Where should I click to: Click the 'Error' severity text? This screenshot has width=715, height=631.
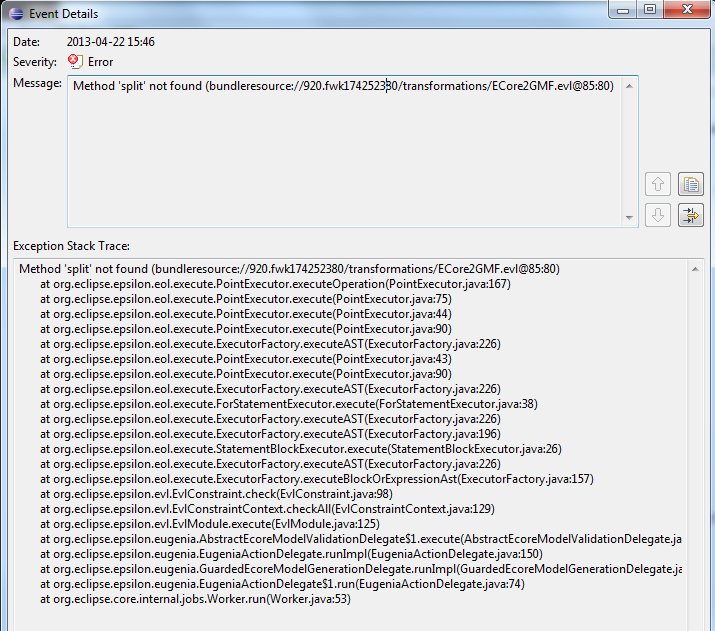pyautogui.click(x=100, y=62)
